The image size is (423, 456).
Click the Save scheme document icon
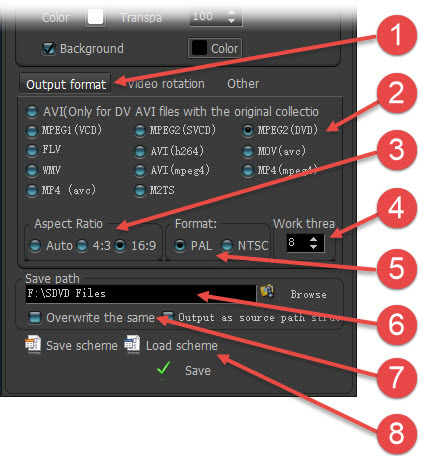pos(33,344)
